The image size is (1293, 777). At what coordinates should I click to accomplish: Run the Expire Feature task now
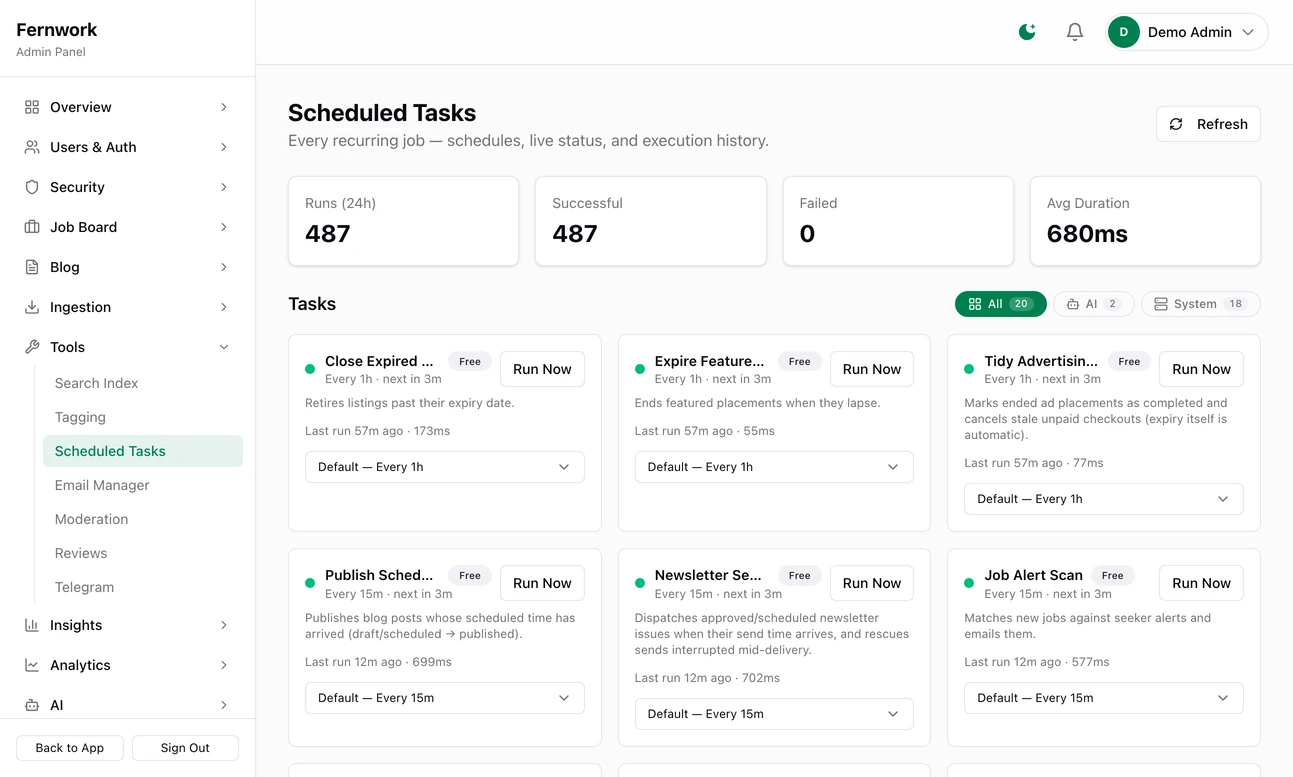(872, 369)
